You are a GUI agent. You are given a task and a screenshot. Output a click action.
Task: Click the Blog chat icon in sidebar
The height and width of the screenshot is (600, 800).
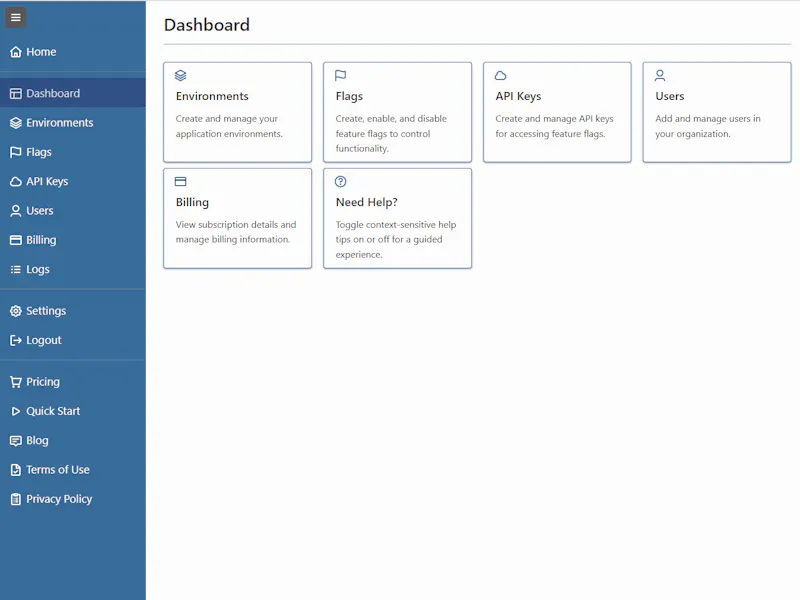point(16,441)
